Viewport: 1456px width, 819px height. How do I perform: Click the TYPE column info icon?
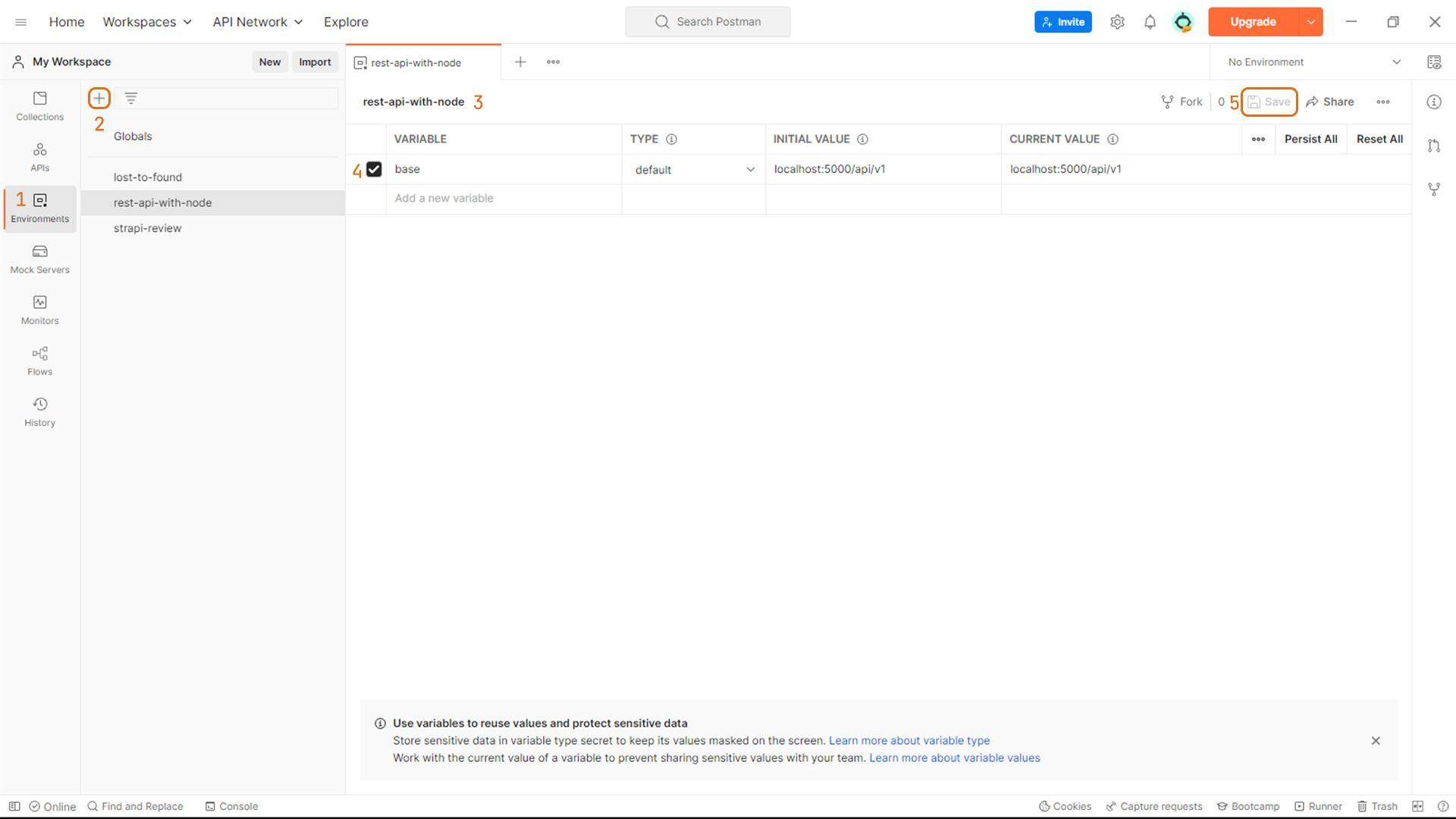671,140
